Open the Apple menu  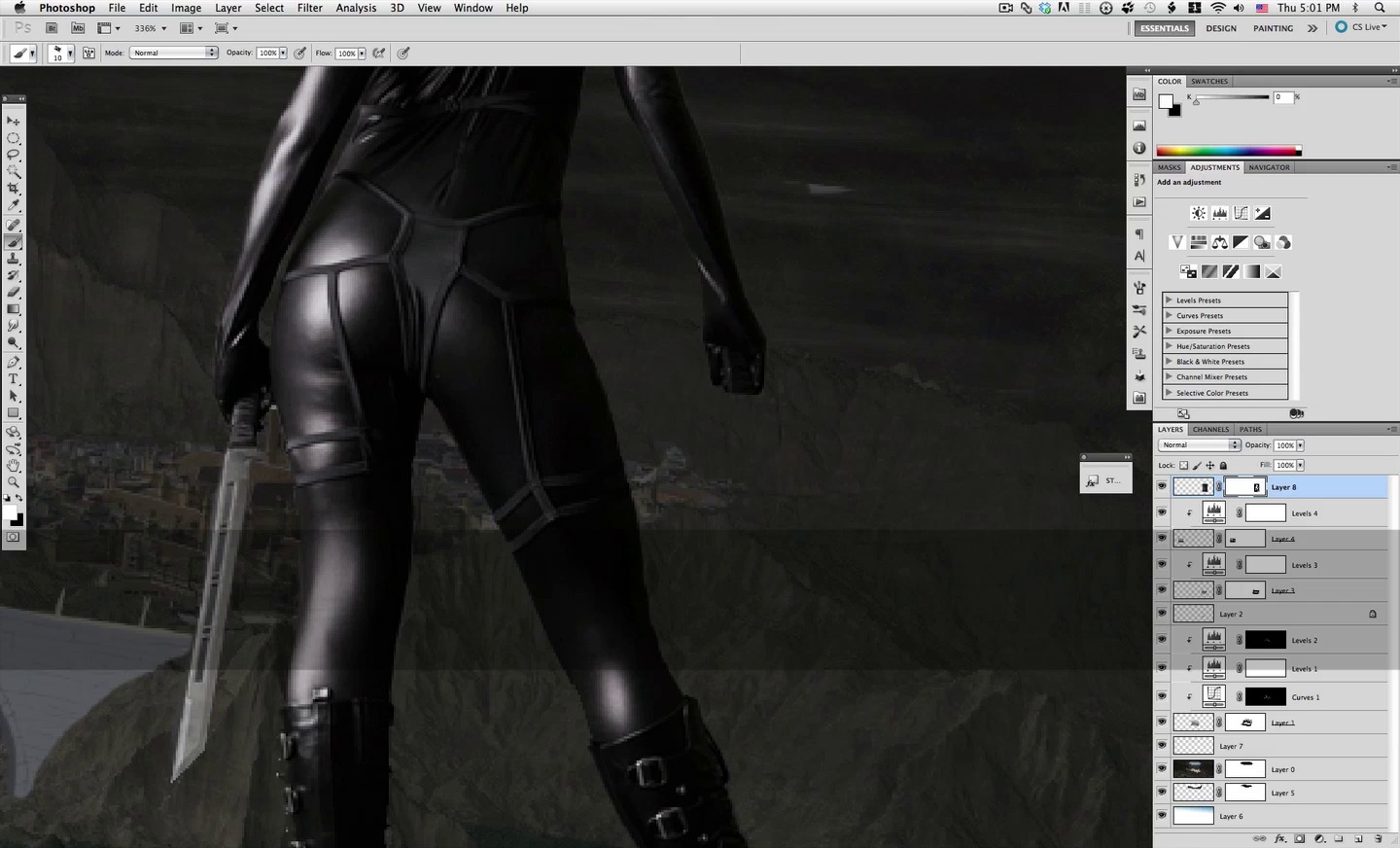18,8
